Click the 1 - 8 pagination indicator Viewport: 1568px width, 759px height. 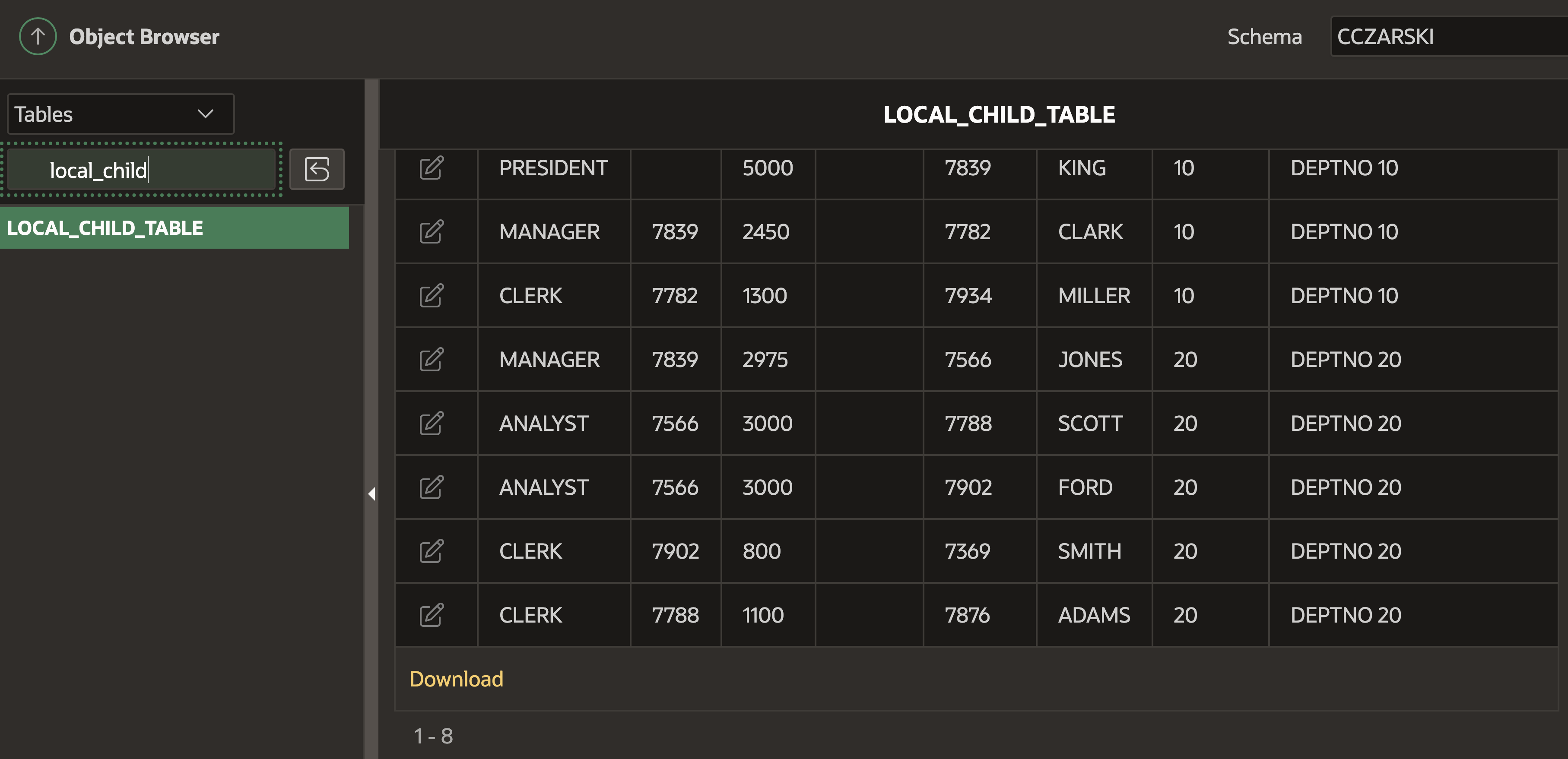[433, 736]
